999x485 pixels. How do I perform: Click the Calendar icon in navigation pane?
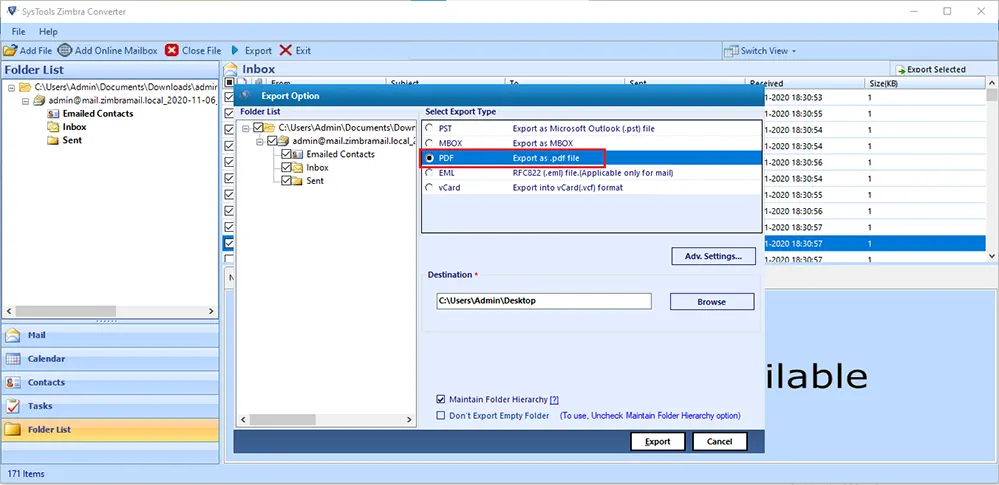(13, 359)
